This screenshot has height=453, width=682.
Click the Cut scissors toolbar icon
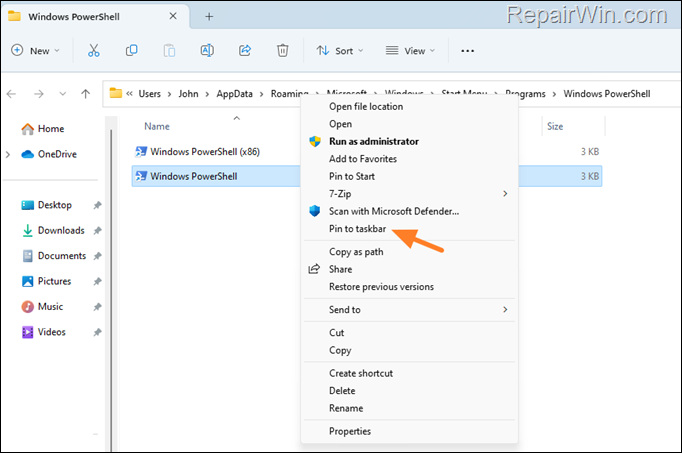pos(94,51)
